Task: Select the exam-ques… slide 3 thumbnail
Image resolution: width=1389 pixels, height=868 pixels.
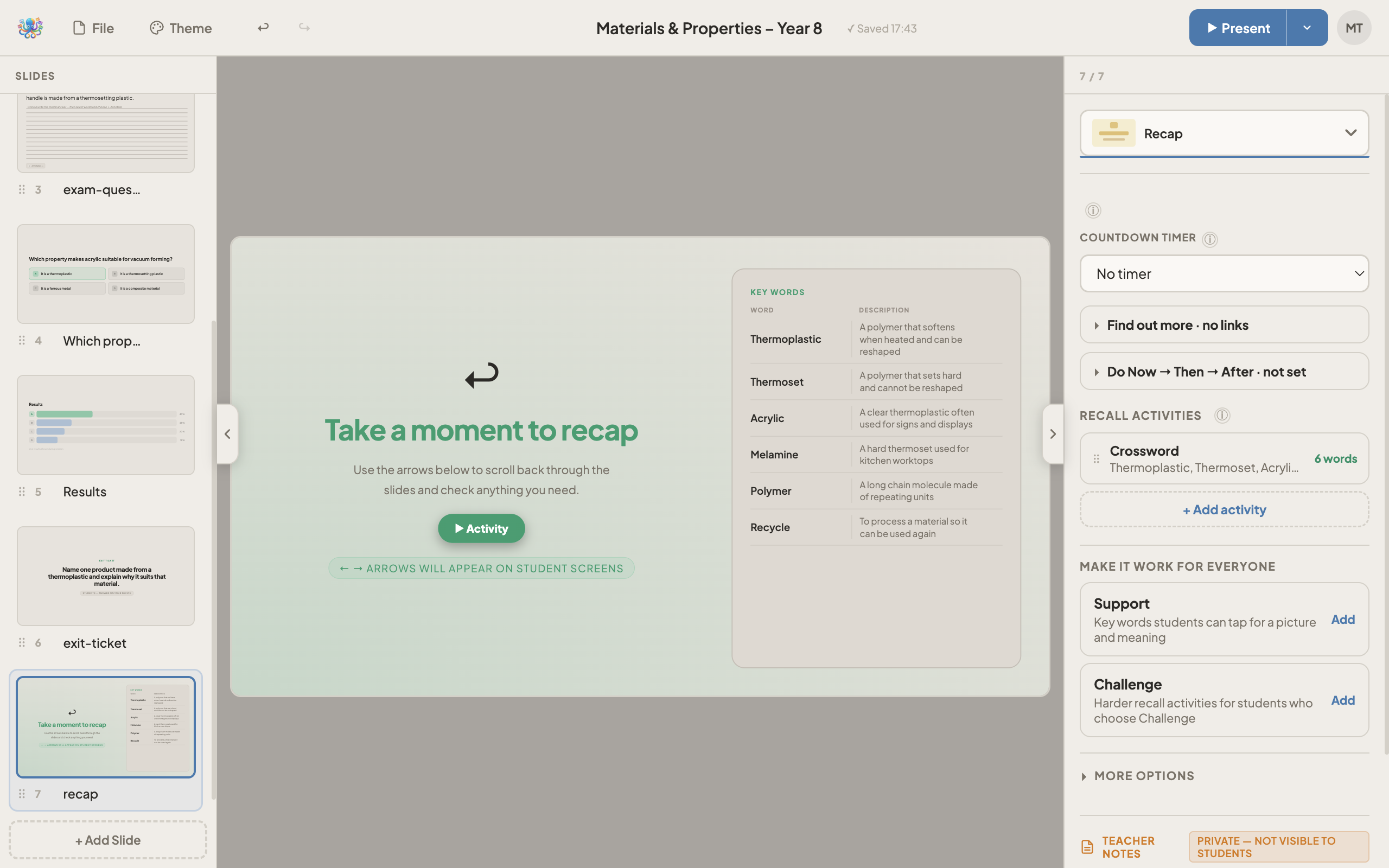Action: (x=106, y=132)
